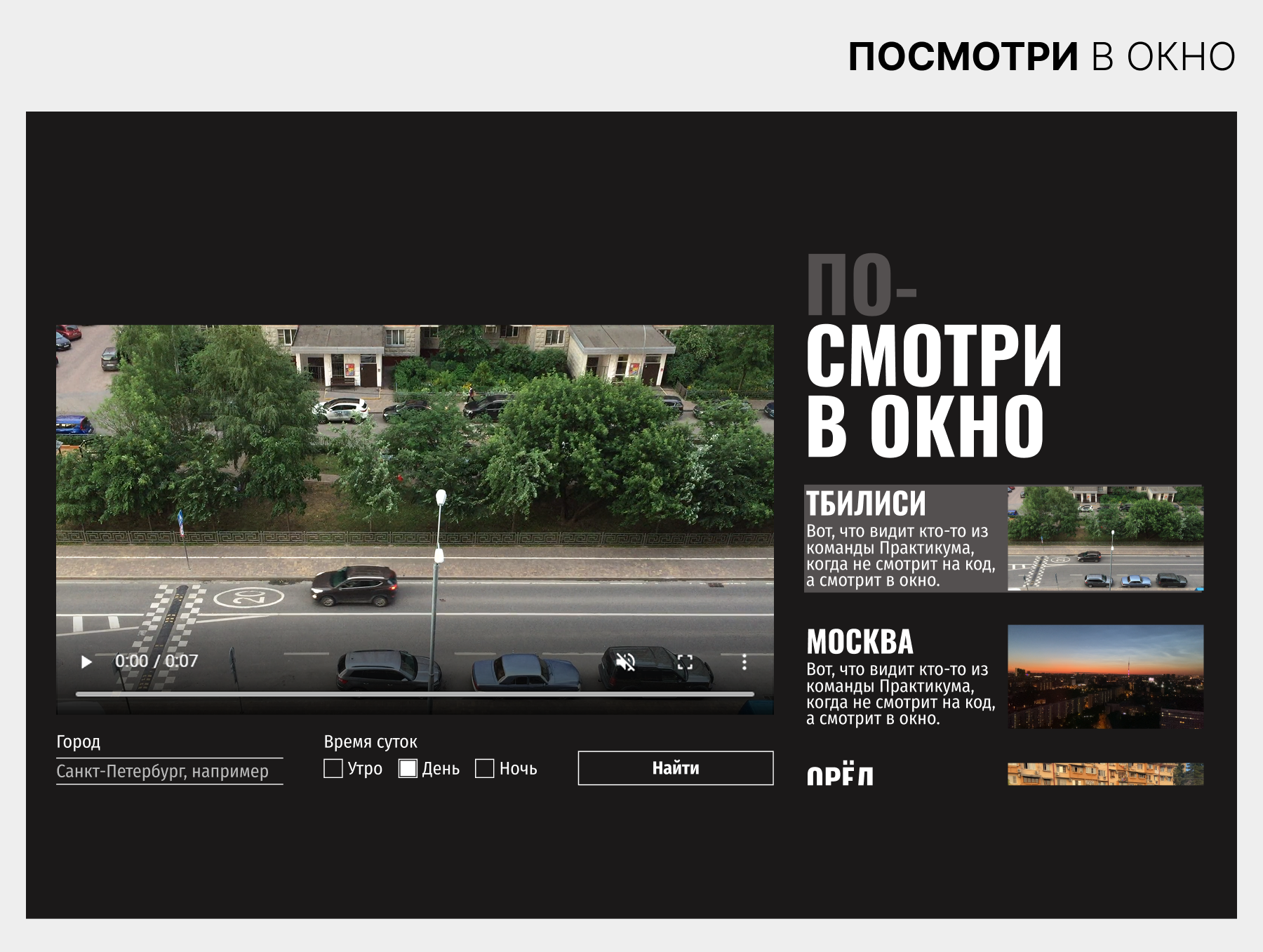
Task: Click the Москва card description text
Action: (900, 694)
